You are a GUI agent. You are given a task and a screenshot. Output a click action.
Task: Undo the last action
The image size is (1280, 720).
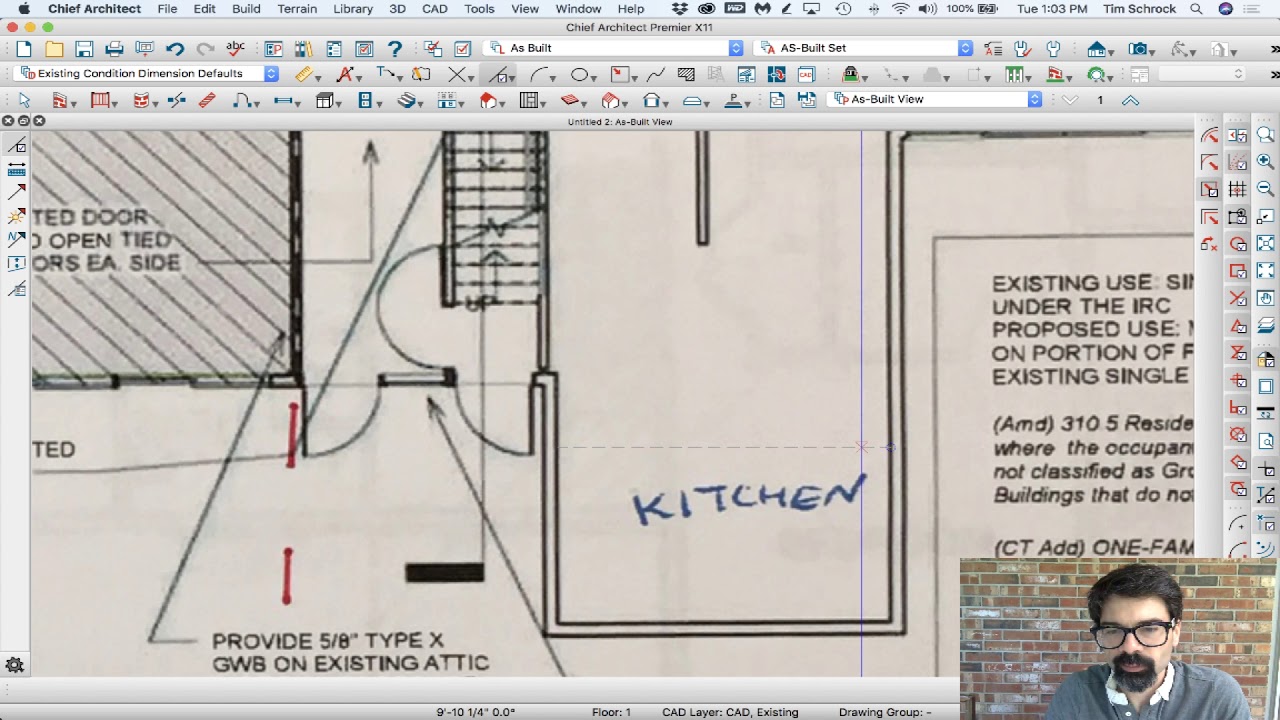(175, 48)
